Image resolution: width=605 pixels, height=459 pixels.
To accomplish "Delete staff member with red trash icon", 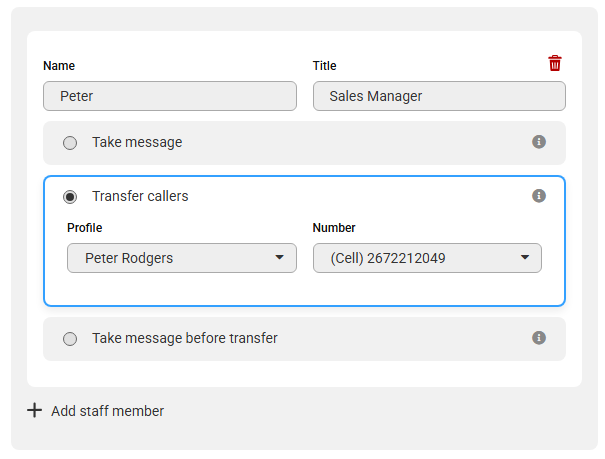I will coord(555,64).
